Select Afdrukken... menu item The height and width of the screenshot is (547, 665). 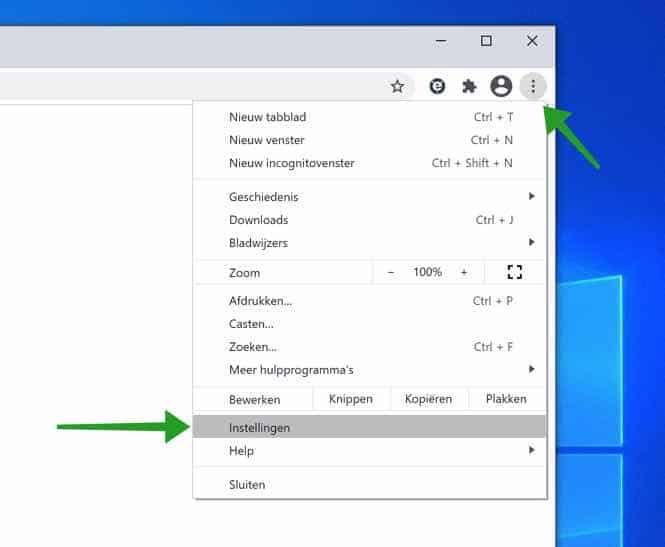coord(261,301)
